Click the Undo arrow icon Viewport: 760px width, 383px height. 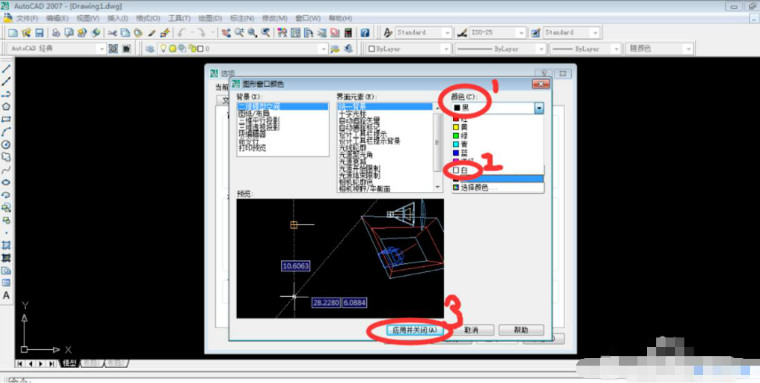[x=182, y=33]
